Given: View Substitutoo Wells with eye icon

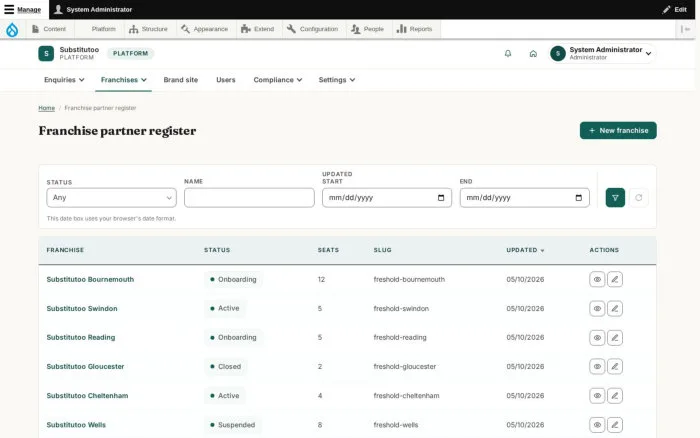Looking at the screenshot, I should point(597,425).
